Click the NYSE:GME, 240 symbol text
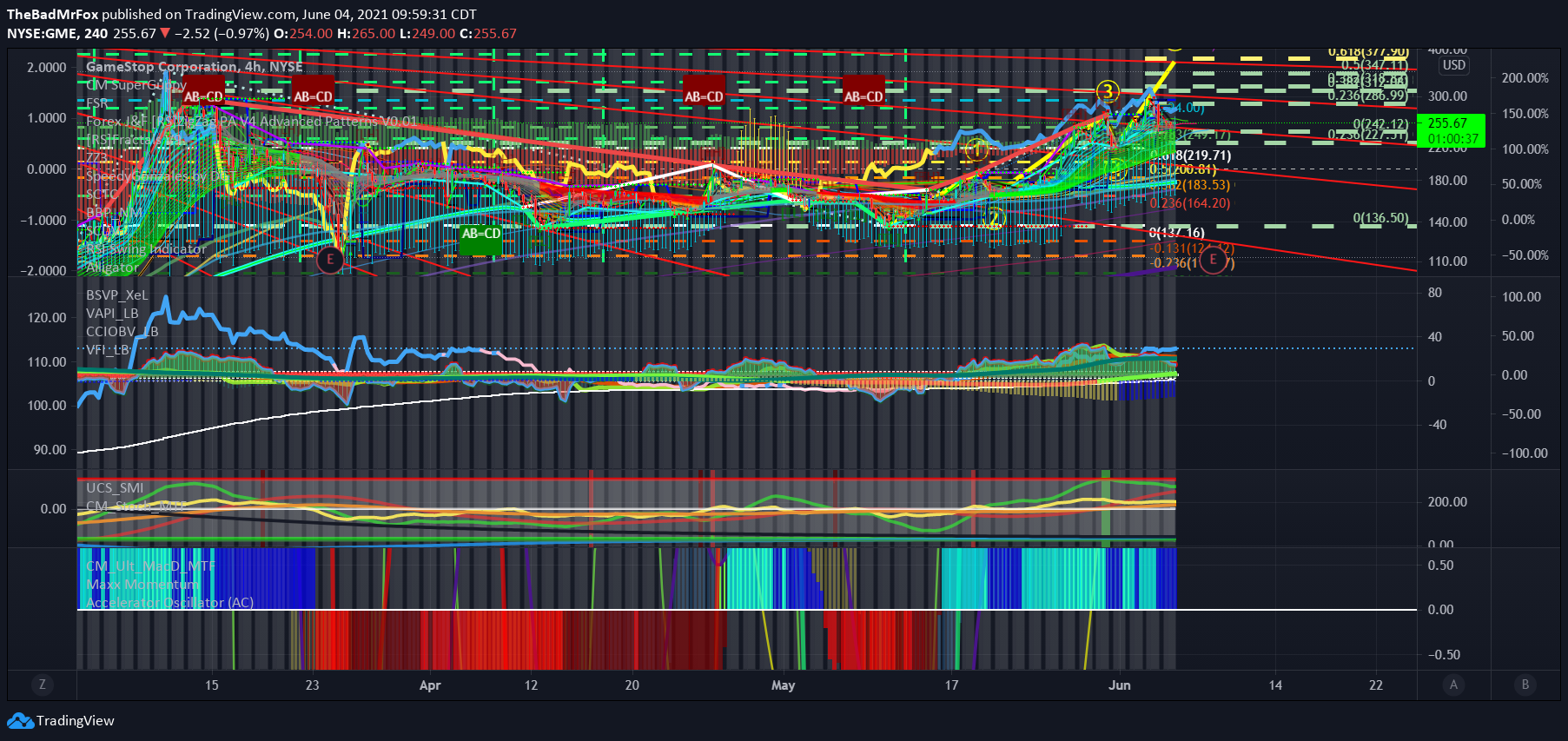This screenshot has height=741, width=1568. tap(57, 33)
